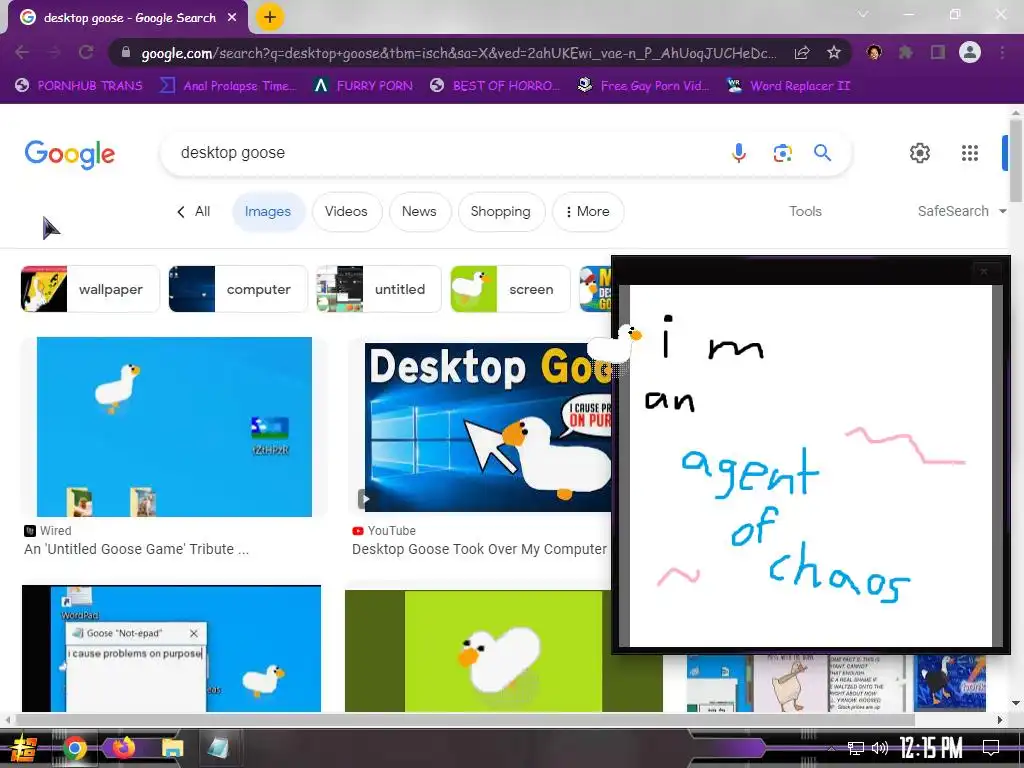Viewport: 1024px width, 768px height.
Task: Go back with the browser back arrow
Action: [x=22, y=52]
